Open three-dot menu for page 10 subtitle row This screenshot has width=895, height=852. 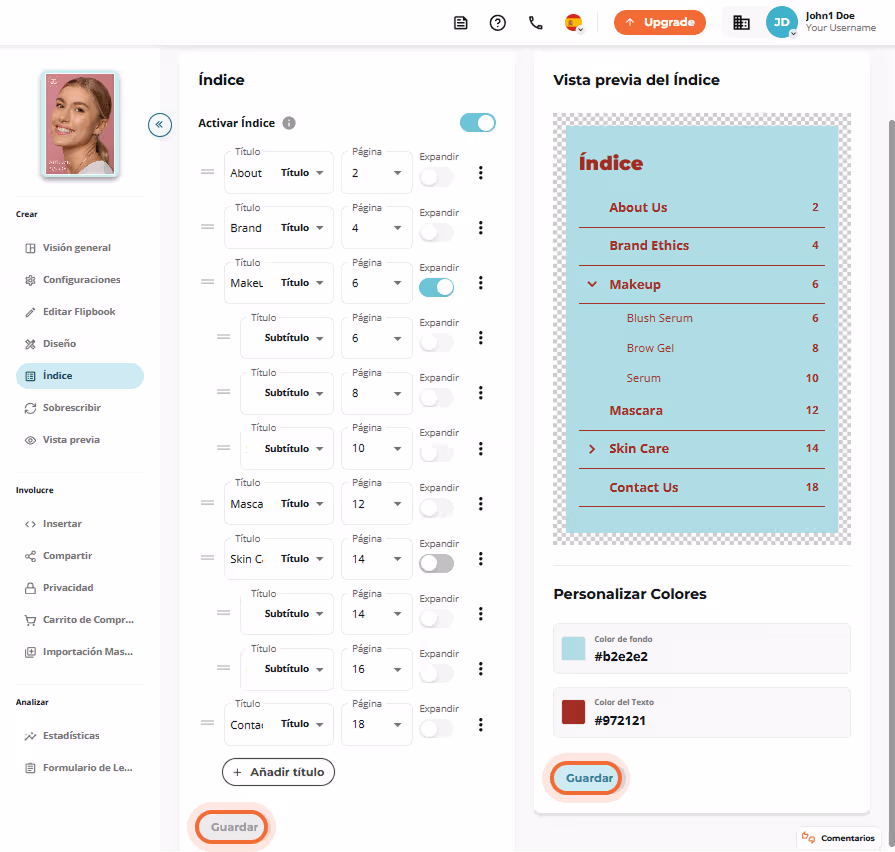[481, 449]
